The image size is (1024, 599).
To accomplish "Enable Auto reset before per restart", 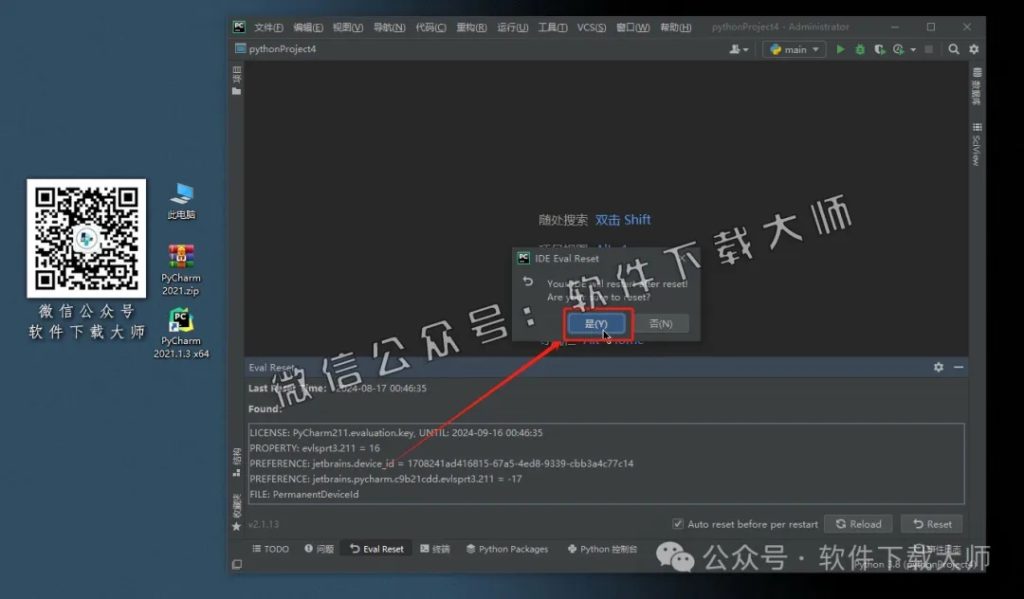I will point(679,523).
